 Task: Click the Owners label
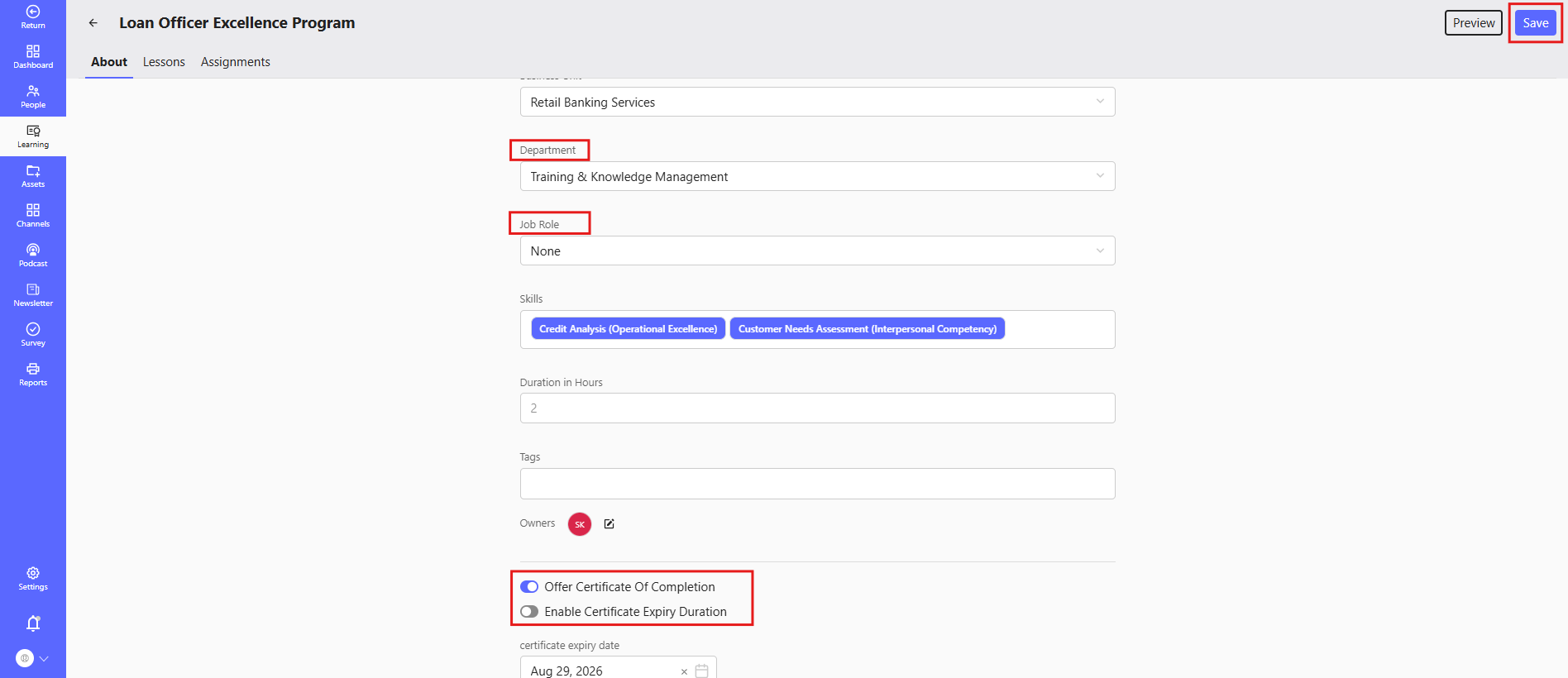point(538,523)
